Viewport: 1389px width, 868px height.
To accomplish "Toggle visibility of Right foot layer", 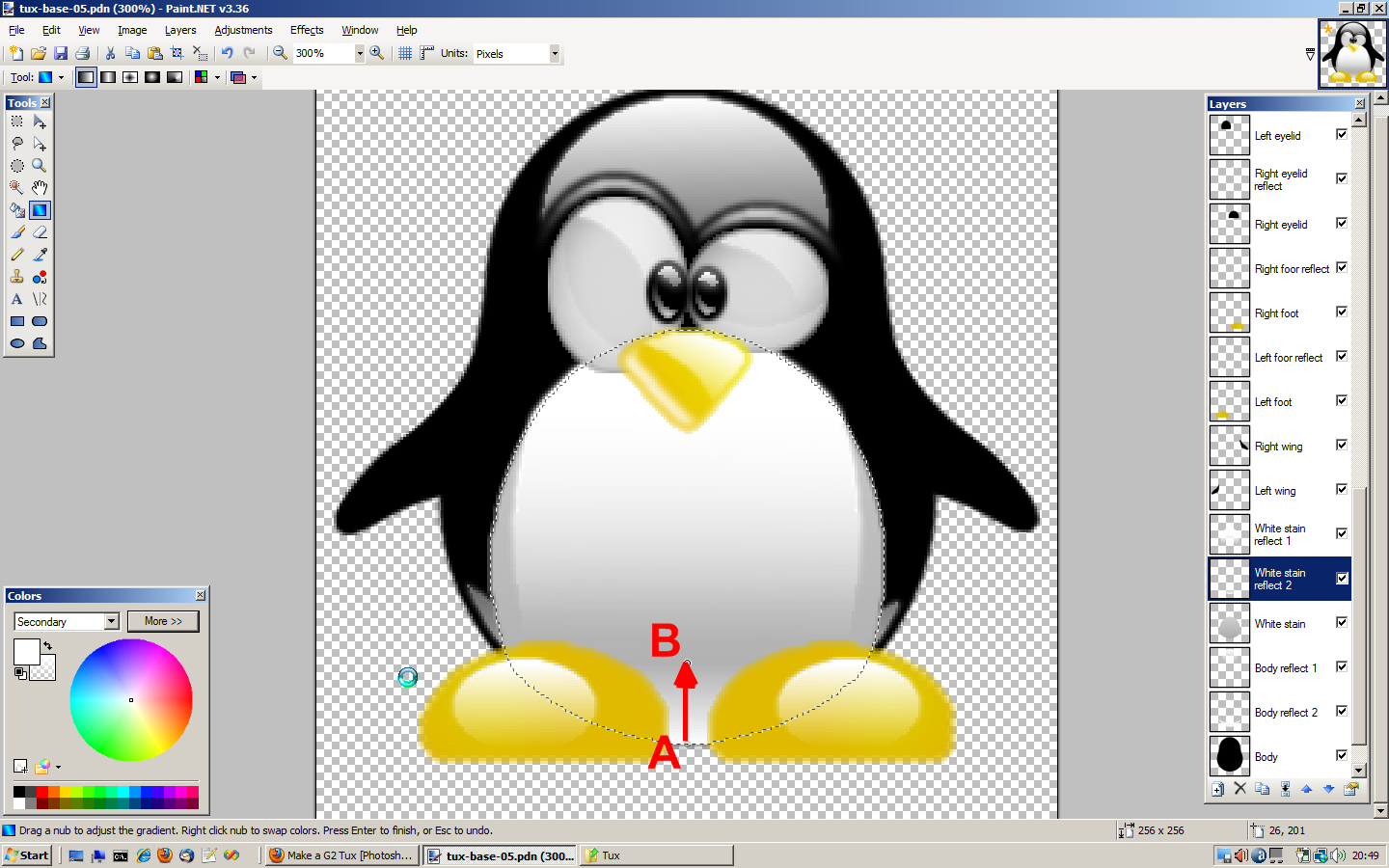I will tap(1342, 312).
